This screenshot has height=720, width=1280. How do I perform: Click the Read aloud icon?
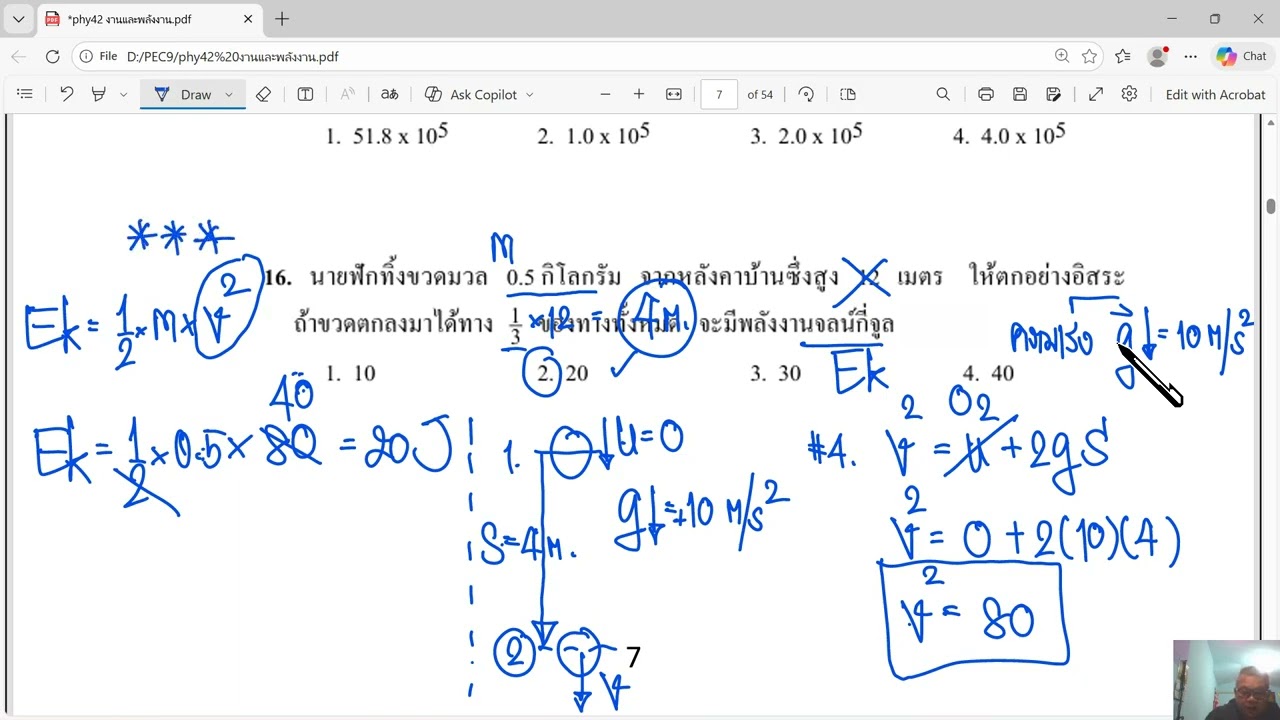pos(347,94)
